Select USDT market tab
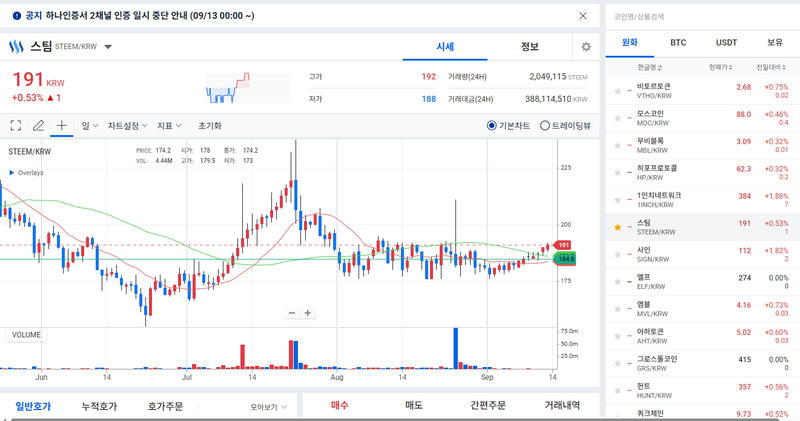Viewport: 800px width, 421px height. coord(726,43)
